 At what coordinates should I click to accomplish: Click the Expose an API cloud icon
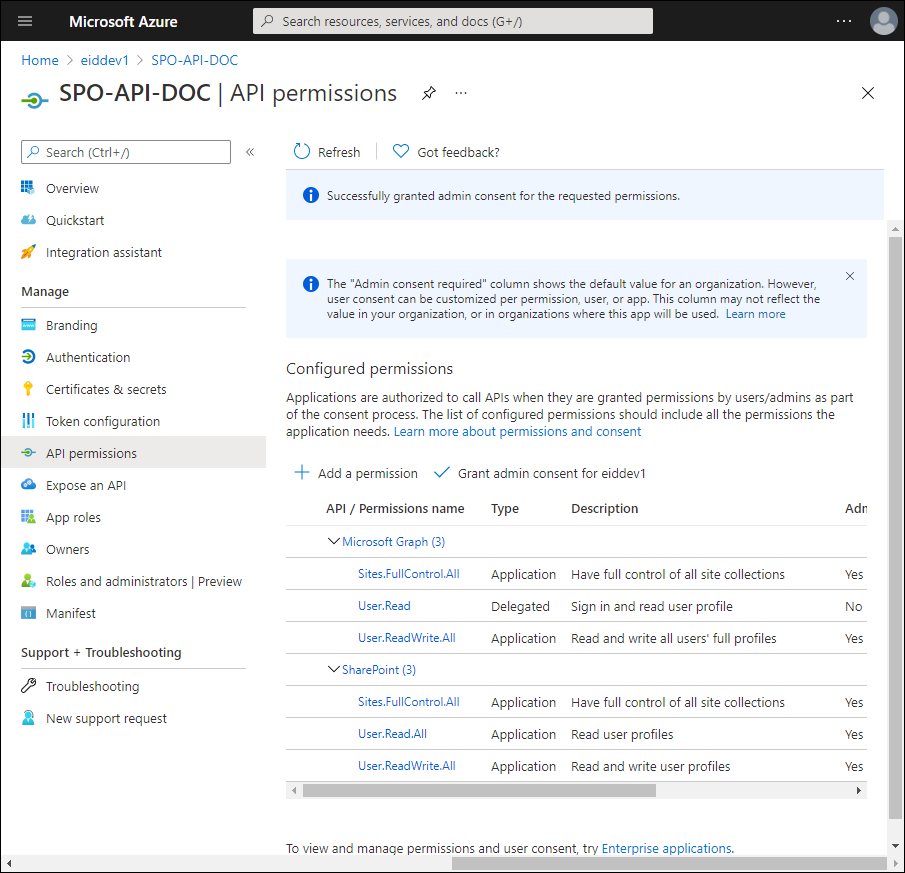pyautogui.click(x=28, y=485)
